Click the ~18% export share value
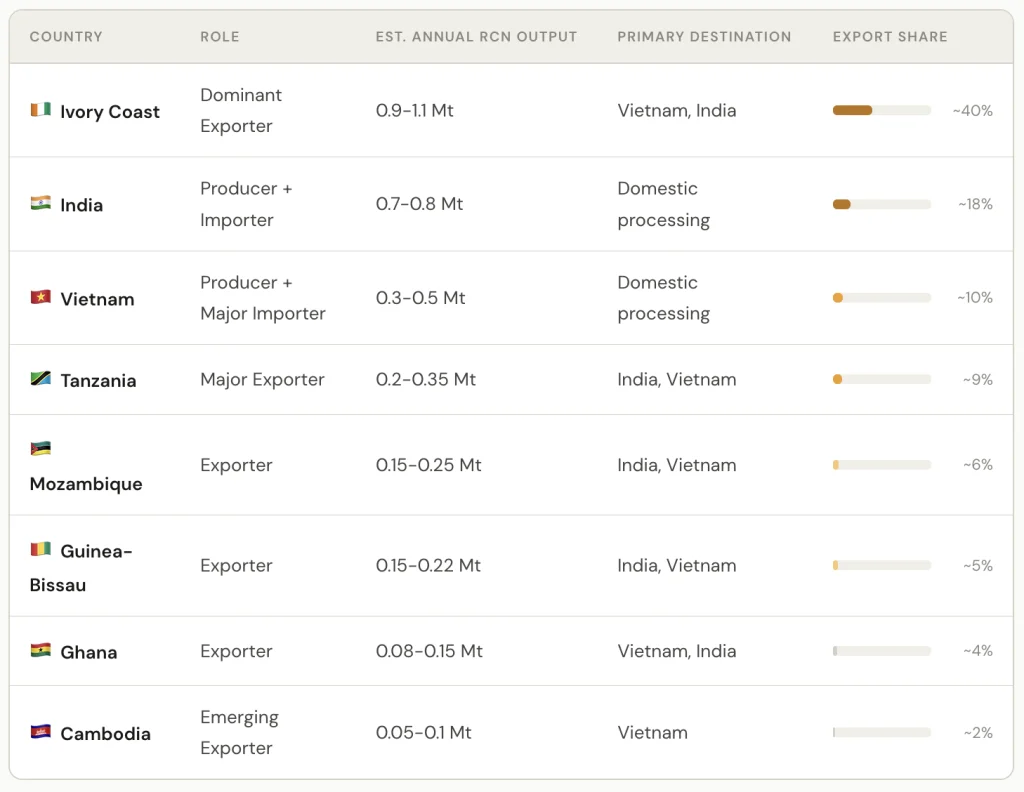1024x792 pixels. tap(975, 204)
